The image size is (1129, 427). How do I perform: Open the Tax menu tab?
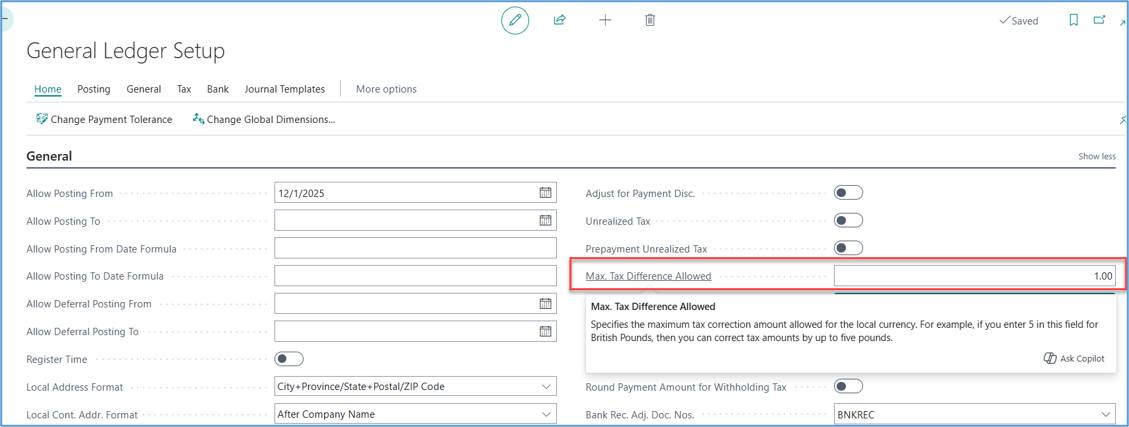[184, 89]
